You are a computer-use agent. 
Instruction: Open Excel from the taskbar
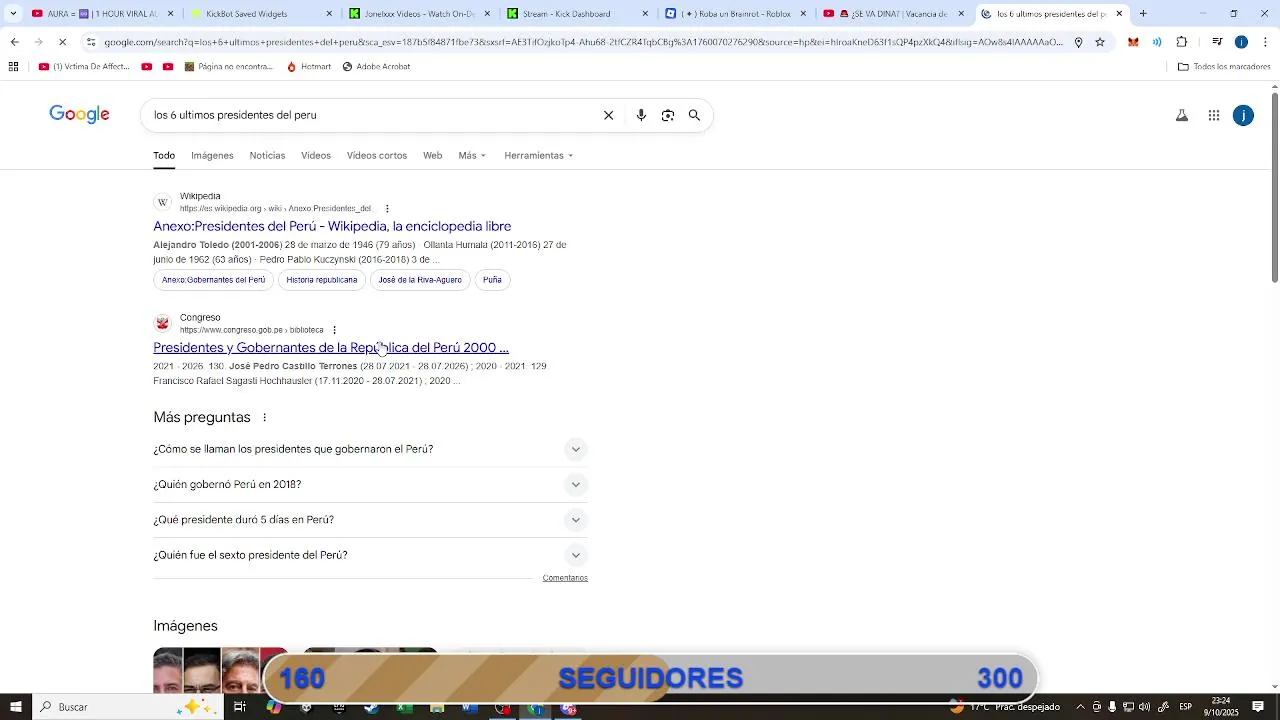click(x=404, y=707)
